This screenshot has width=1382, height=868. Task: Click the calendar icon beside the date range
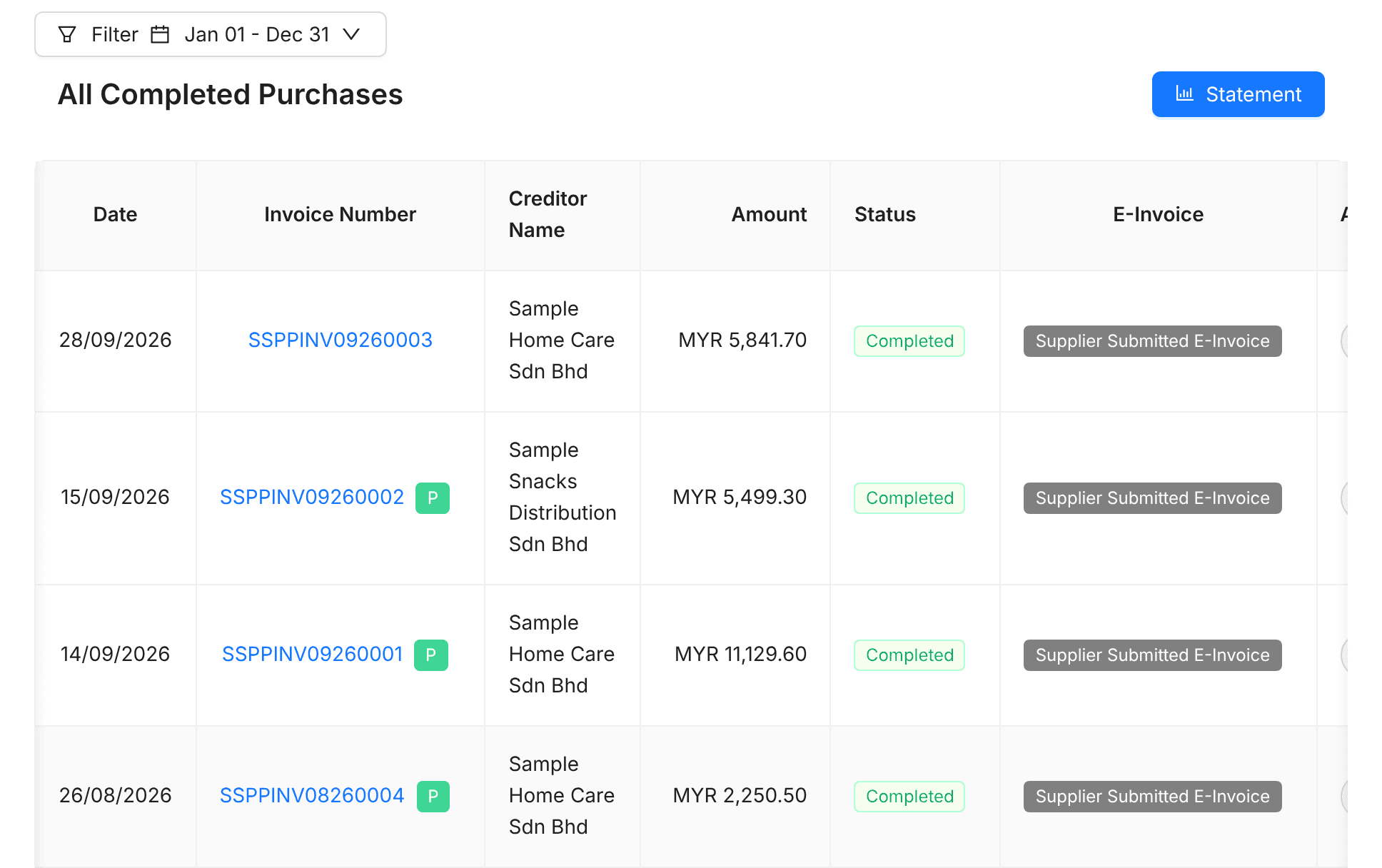[x=160, y=34]
